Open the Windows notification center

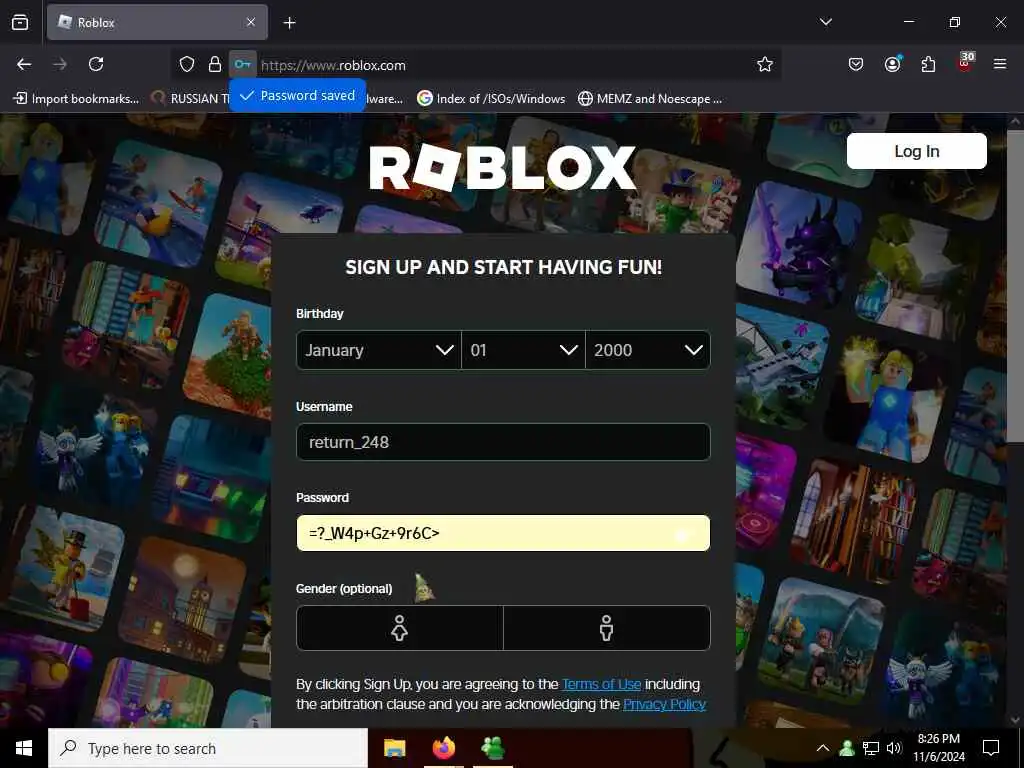991,748
